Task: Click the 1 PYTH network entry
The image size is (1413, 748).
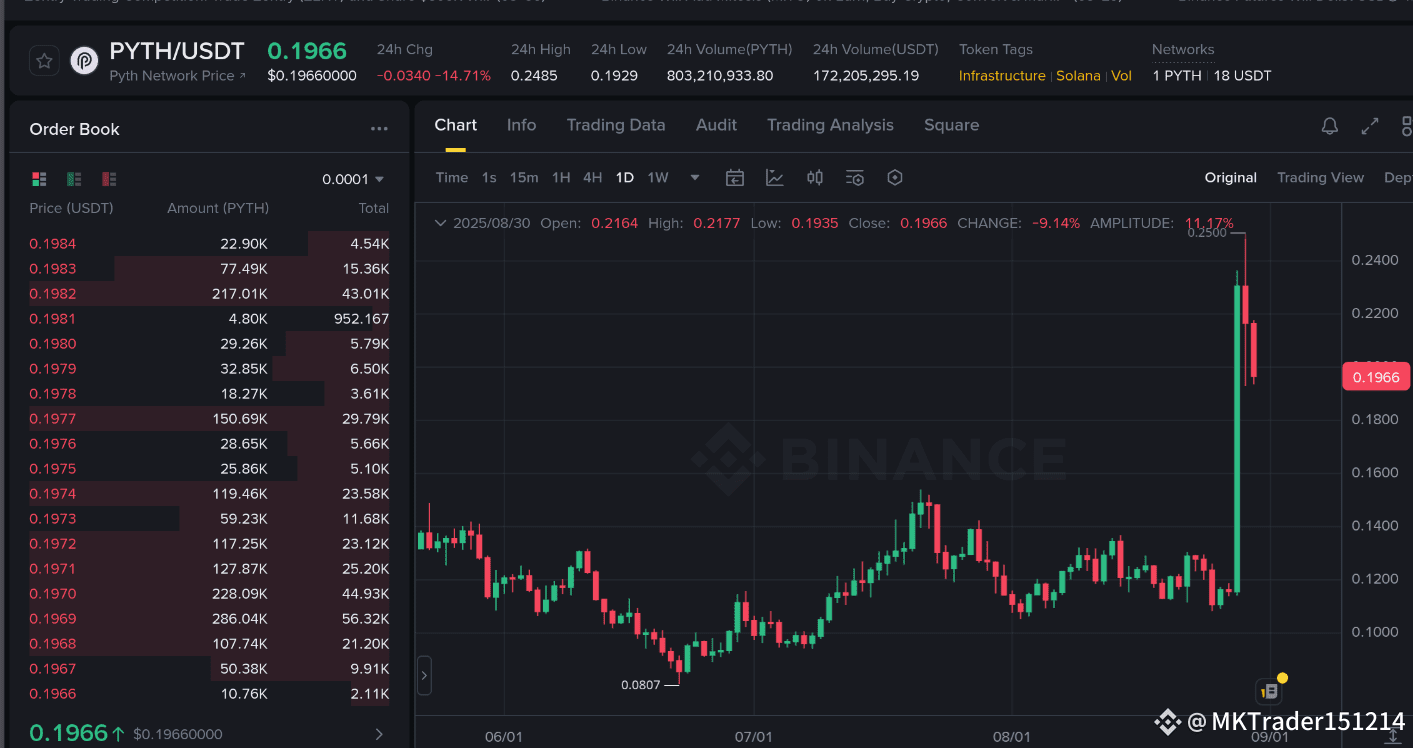Action: (x=1177, y=76)
